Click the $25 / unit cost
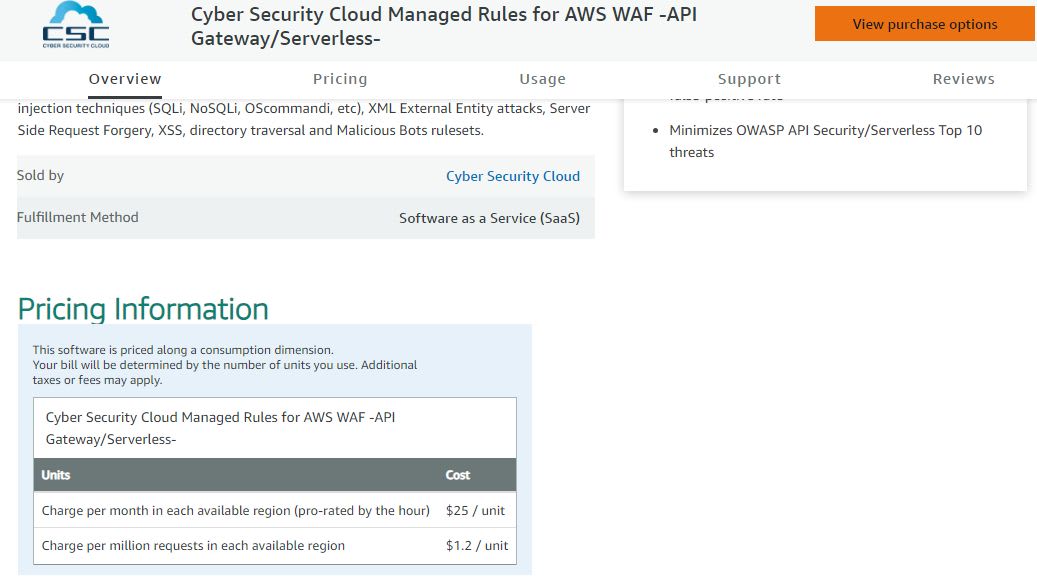Screen dimensions: 1037x578 point(475,511)
